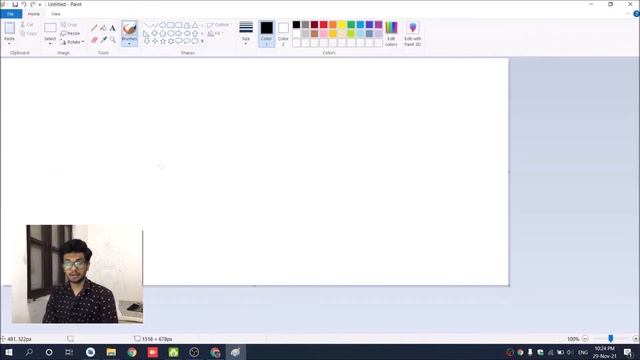Click the zoom slider handle
This screenshot has width=640, height=360.
[611, 339]
